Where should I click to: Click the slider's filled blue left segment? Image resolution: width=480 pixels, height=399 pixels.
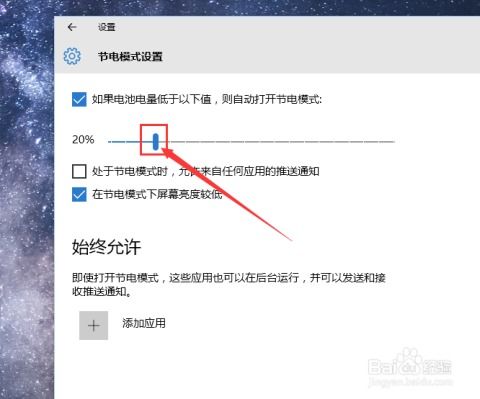point(130,142)
